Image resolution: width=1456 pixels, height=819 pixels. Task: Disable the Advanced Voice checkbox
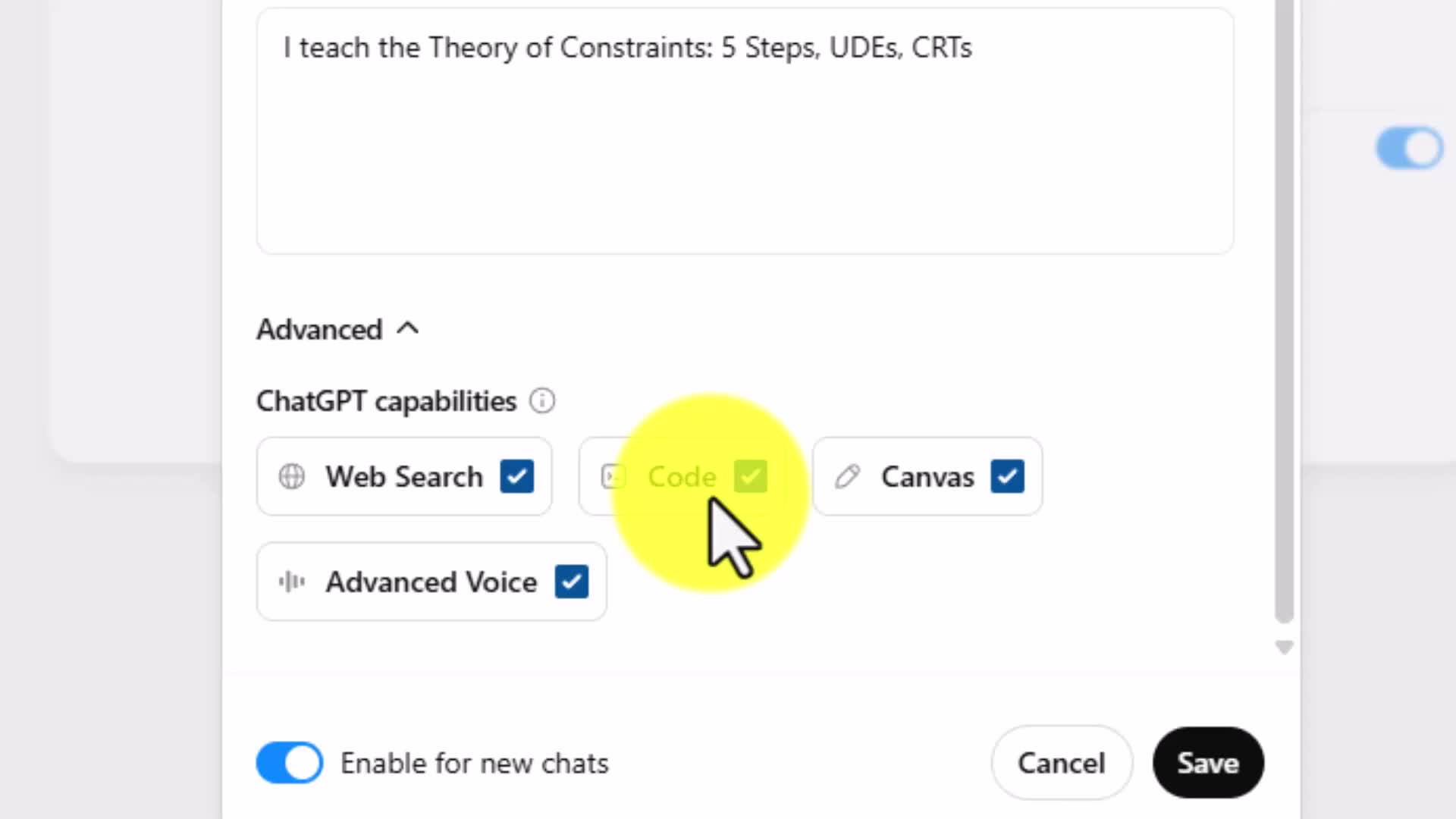click(571, 582)
